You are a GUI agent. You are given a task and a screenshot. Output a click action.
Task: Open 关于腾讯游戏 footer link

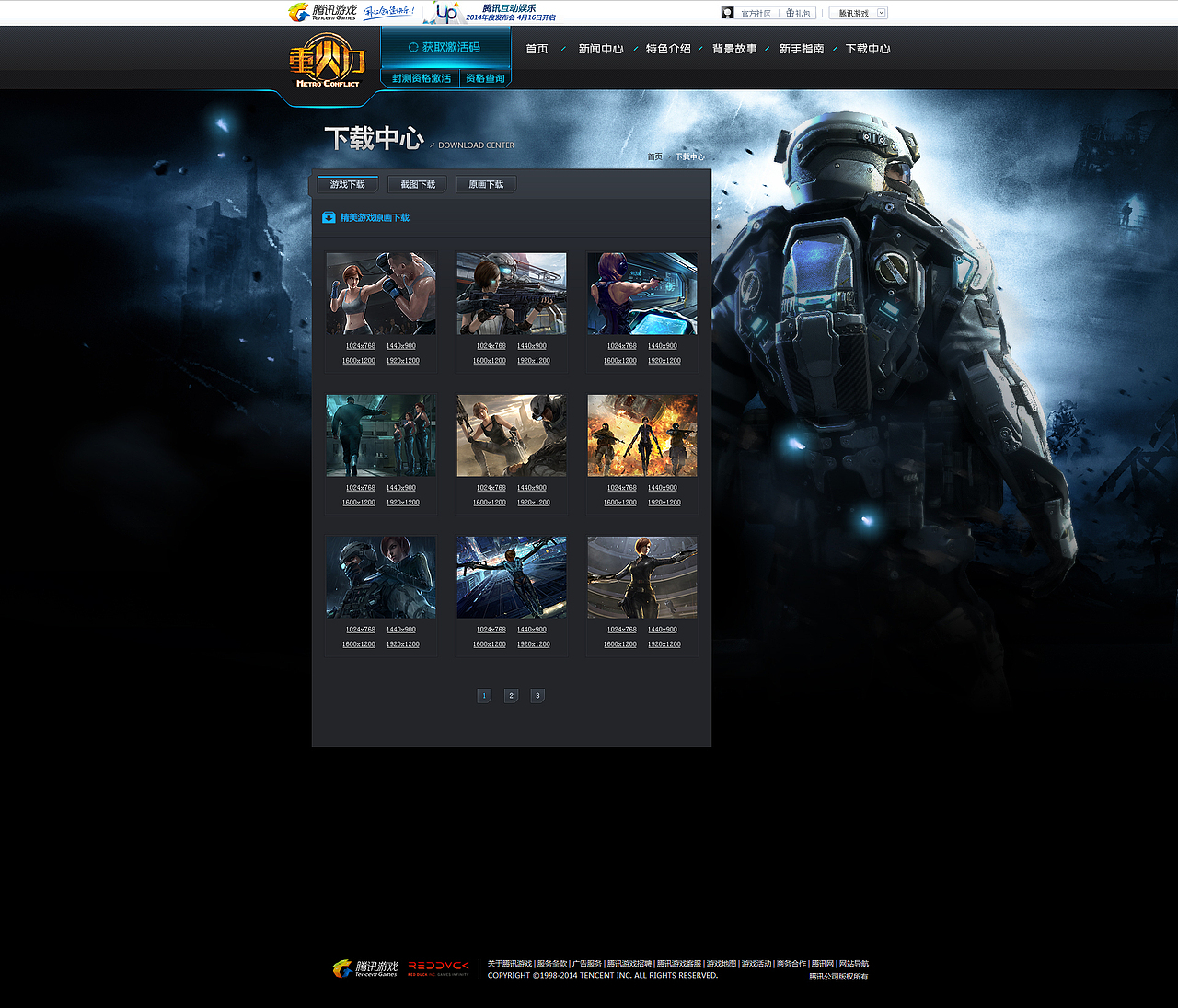click(510, 964)
